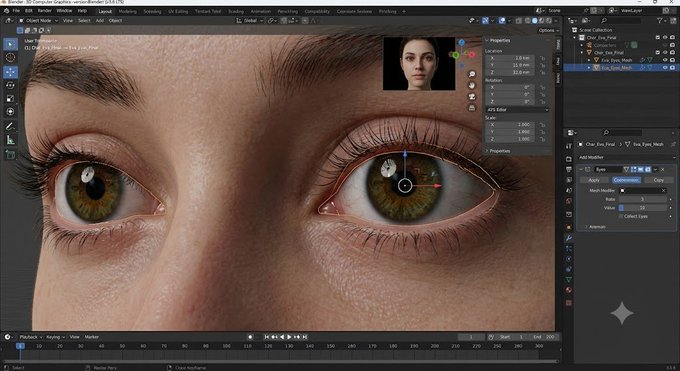
Task: Open the Render properties tab icon
Action: click(569, 159)
